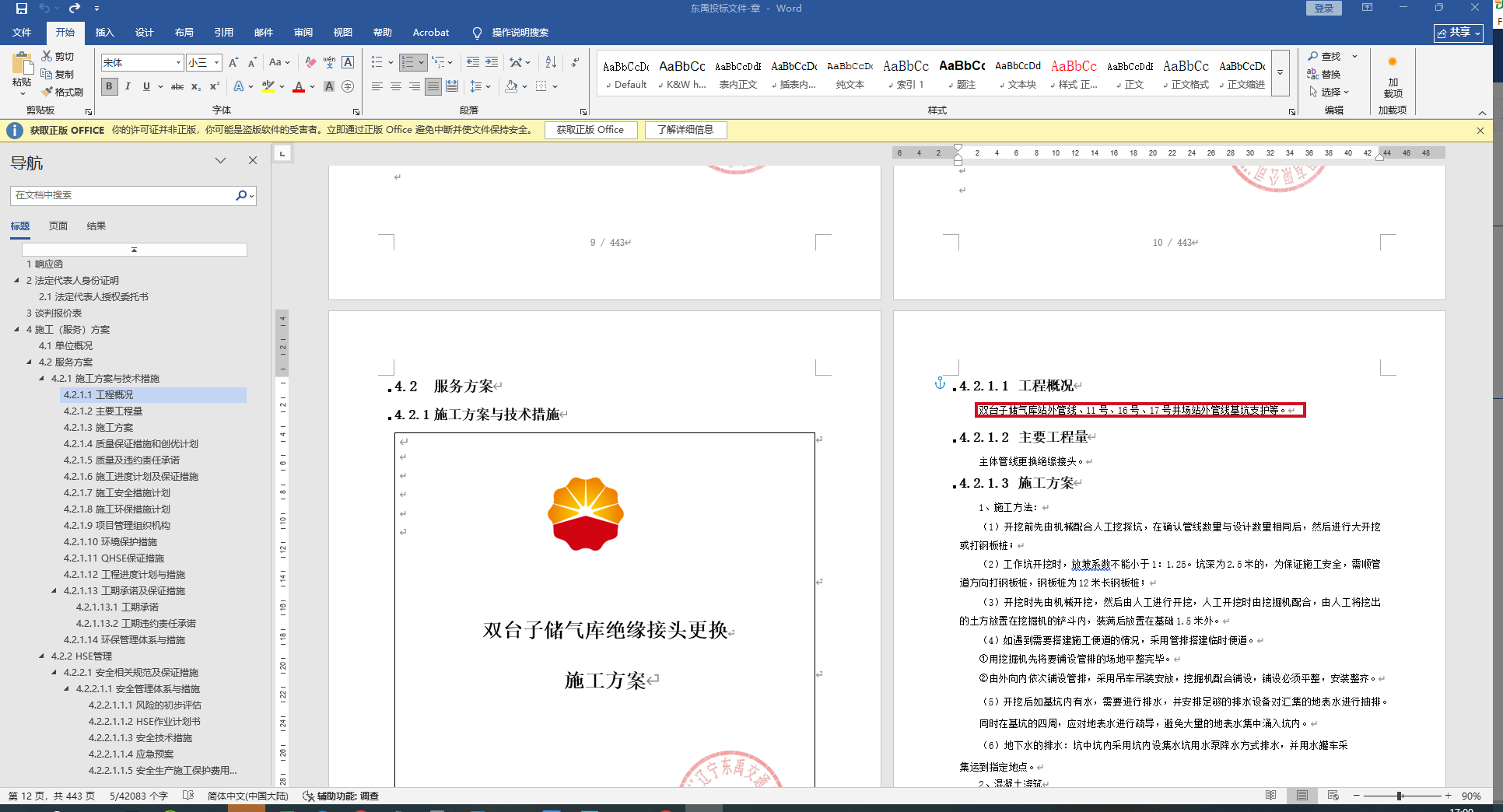
Task: Click the 获取正版 Office button
Action: coord(590,130)
